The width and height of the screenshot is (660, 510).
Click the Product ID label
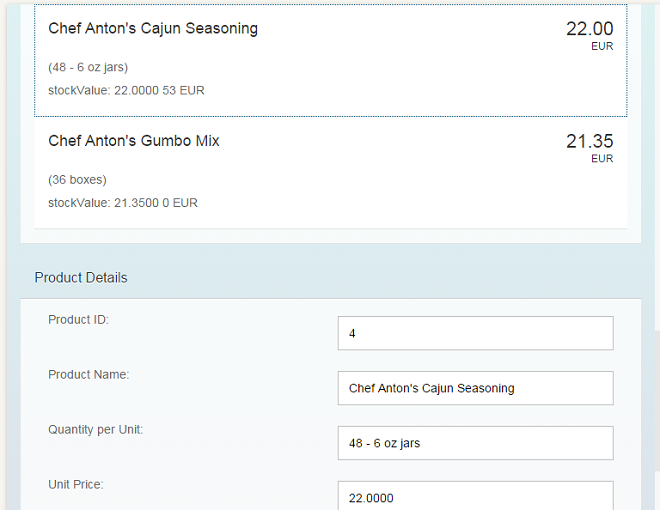(x=78, y=320)
